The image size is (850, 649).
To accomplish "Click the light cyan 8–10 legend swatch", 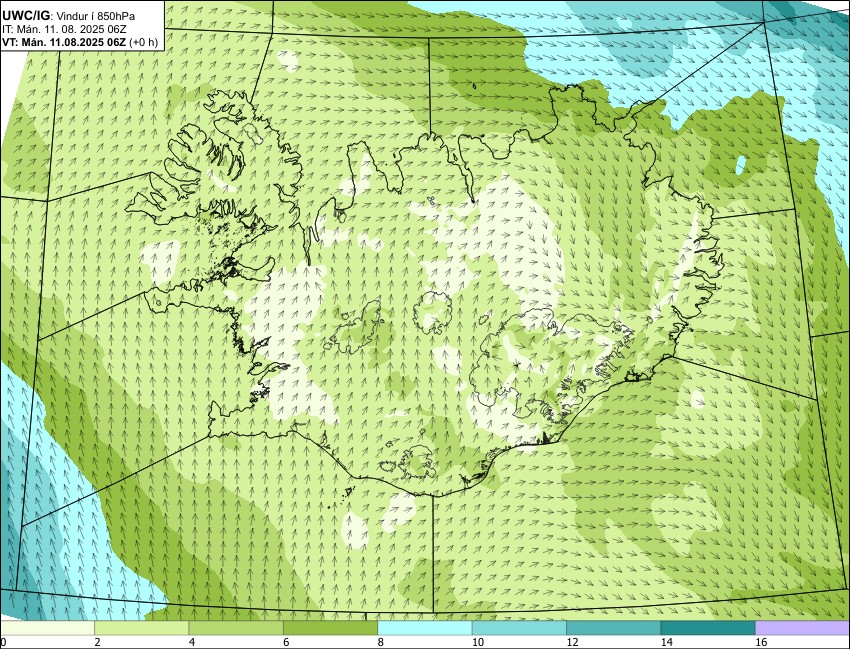I will (x=424, y=628).
